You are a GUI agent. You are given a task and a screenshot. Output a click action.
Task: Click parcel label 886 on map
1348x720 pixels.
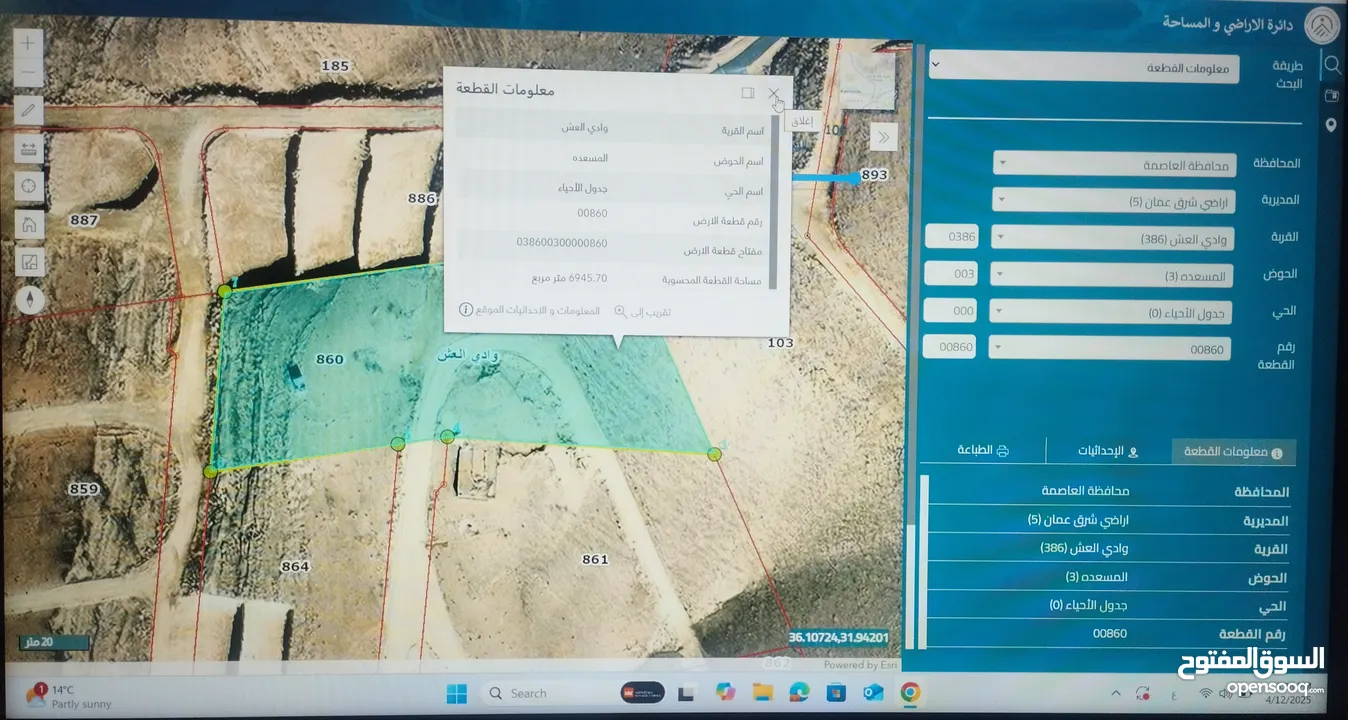coord(422,198)
